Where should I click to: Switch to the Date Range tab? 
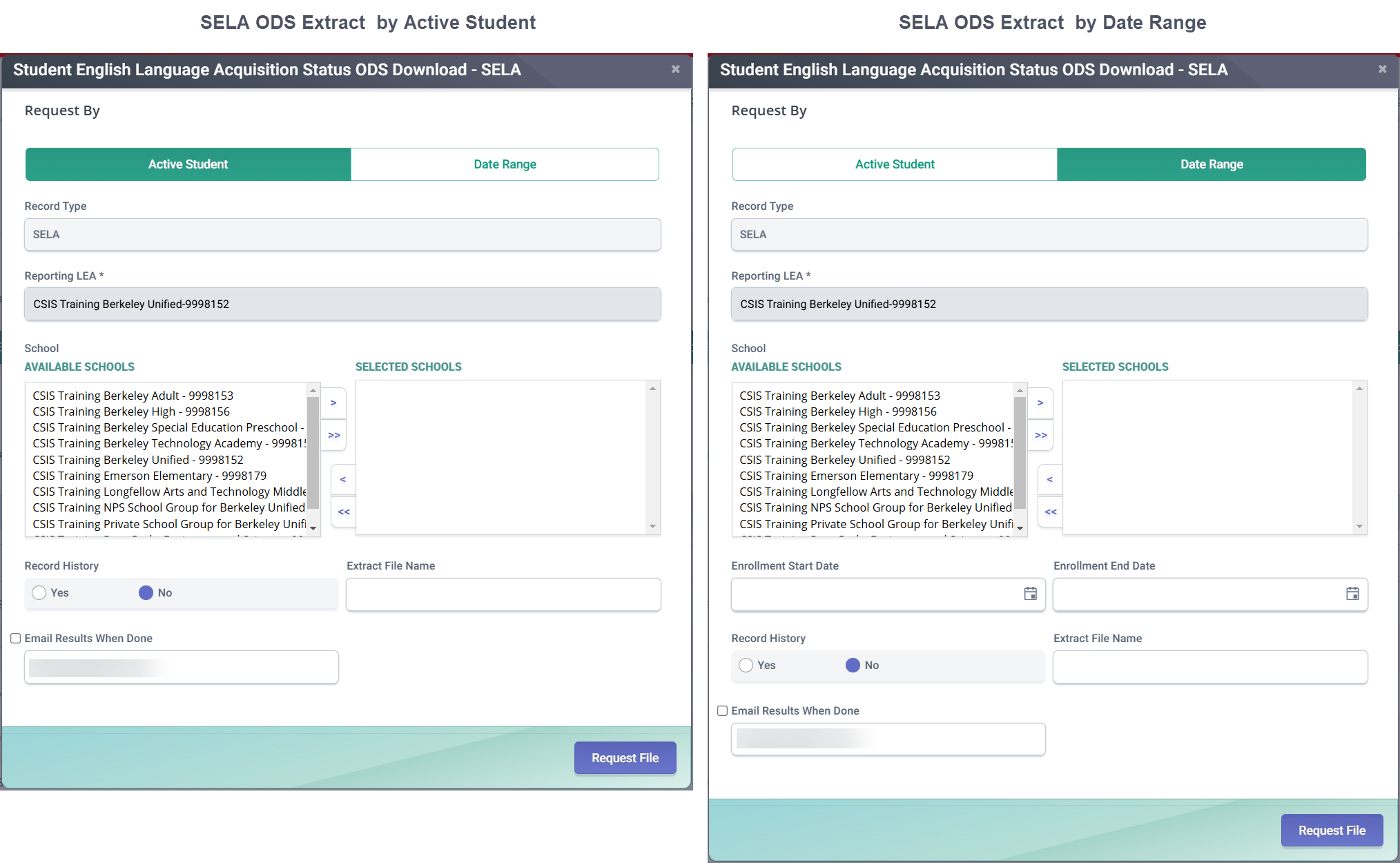[505, 164]
